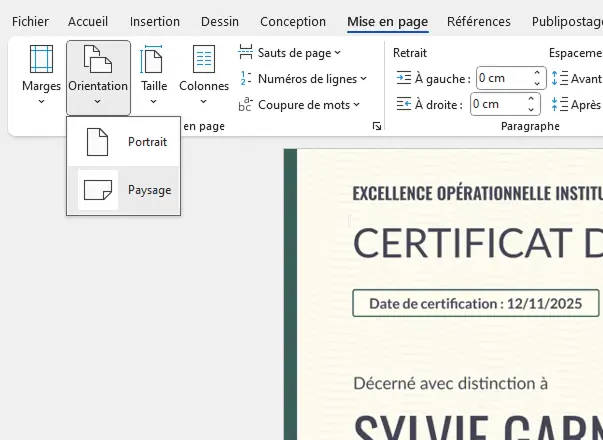Viewport: 603px width, 440px height.
Task: Expand the Marges dropdown arrow
Action: [41, 102]
